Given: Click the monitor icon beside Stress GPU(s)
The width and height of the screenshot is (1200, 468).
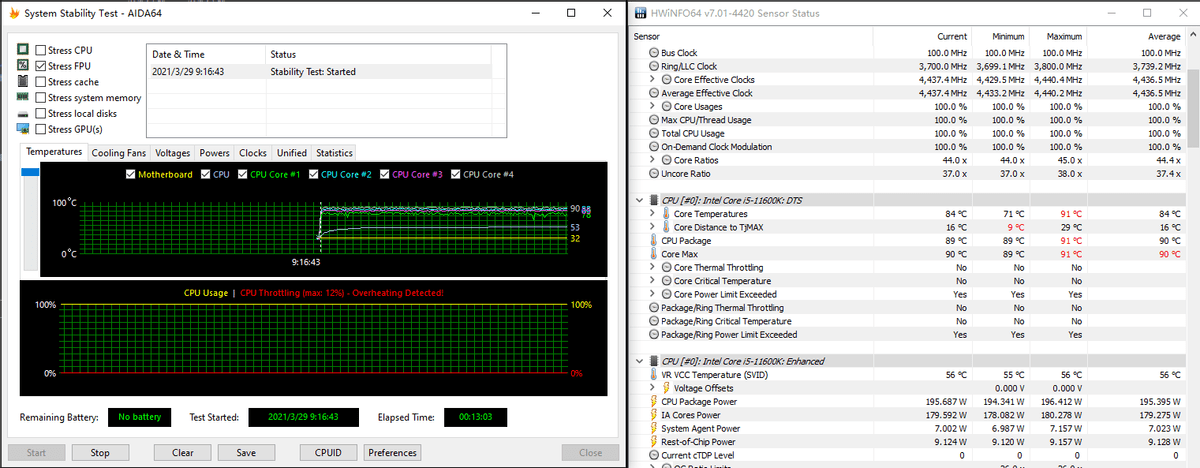Looking at the screenshot, I should 22,129.
